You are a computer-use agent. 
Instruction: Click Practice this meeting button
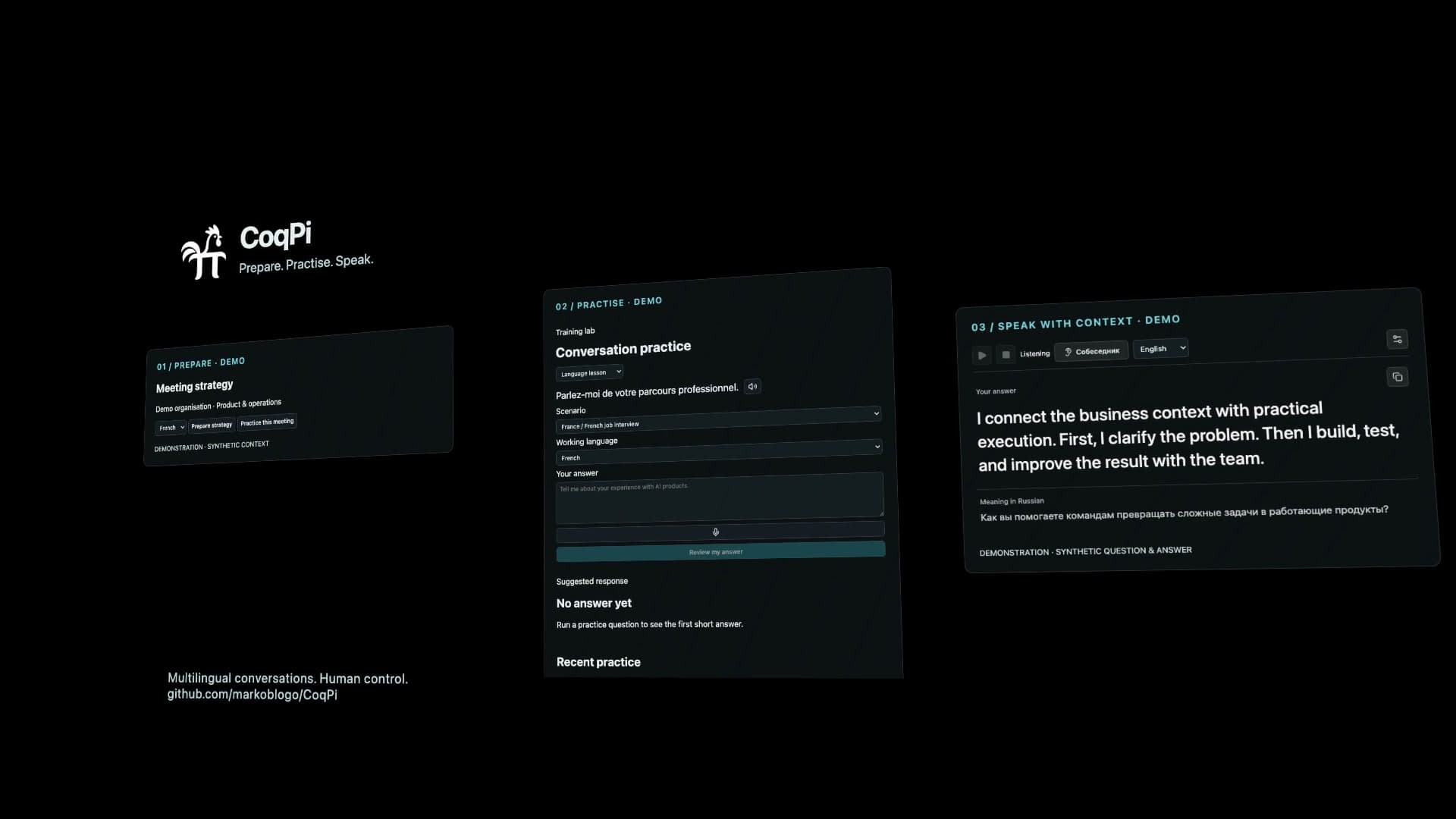267,422
